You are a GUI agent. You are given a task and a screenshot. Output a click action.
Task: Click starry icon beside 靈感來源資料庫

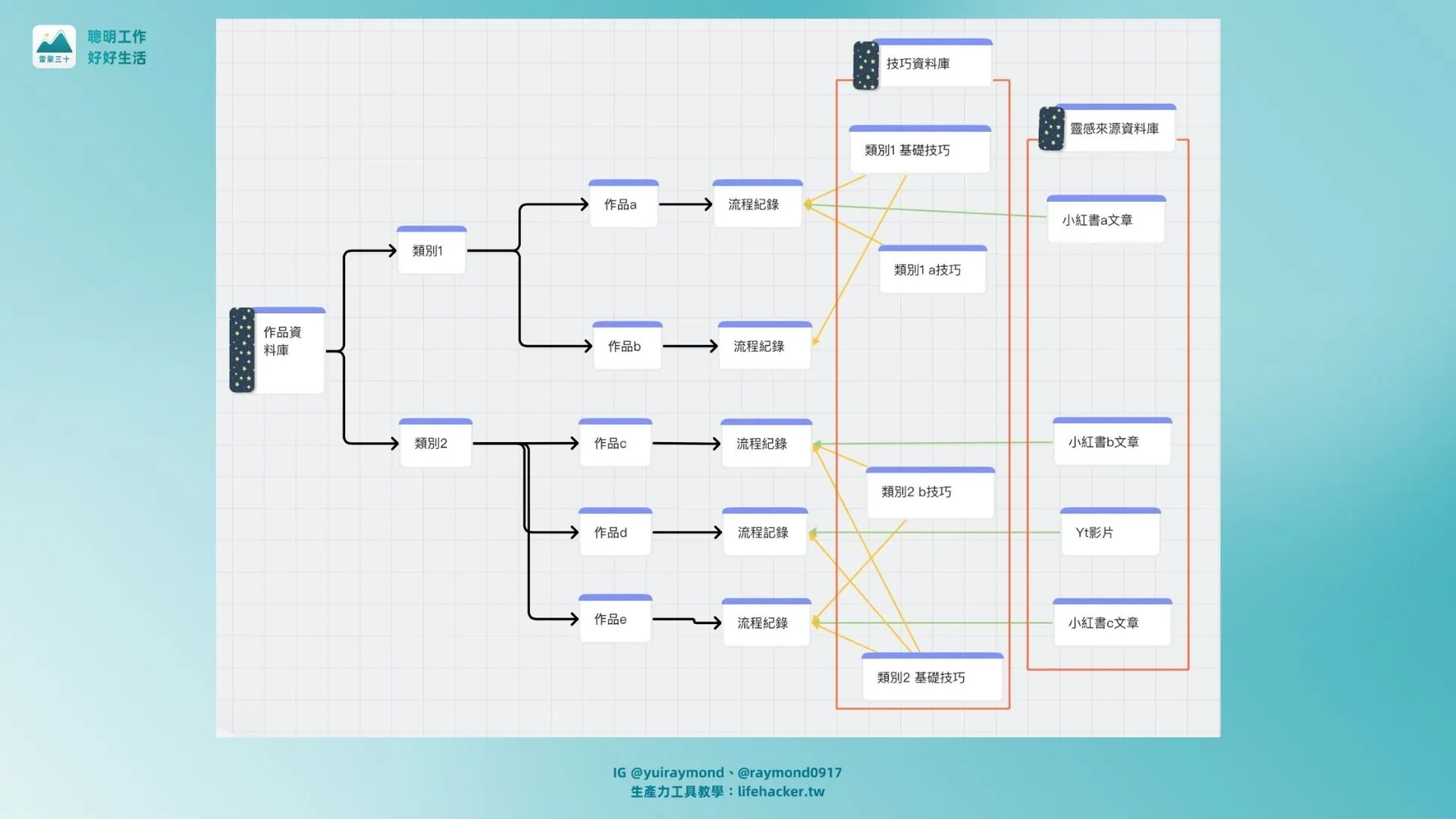(1051, 129)
